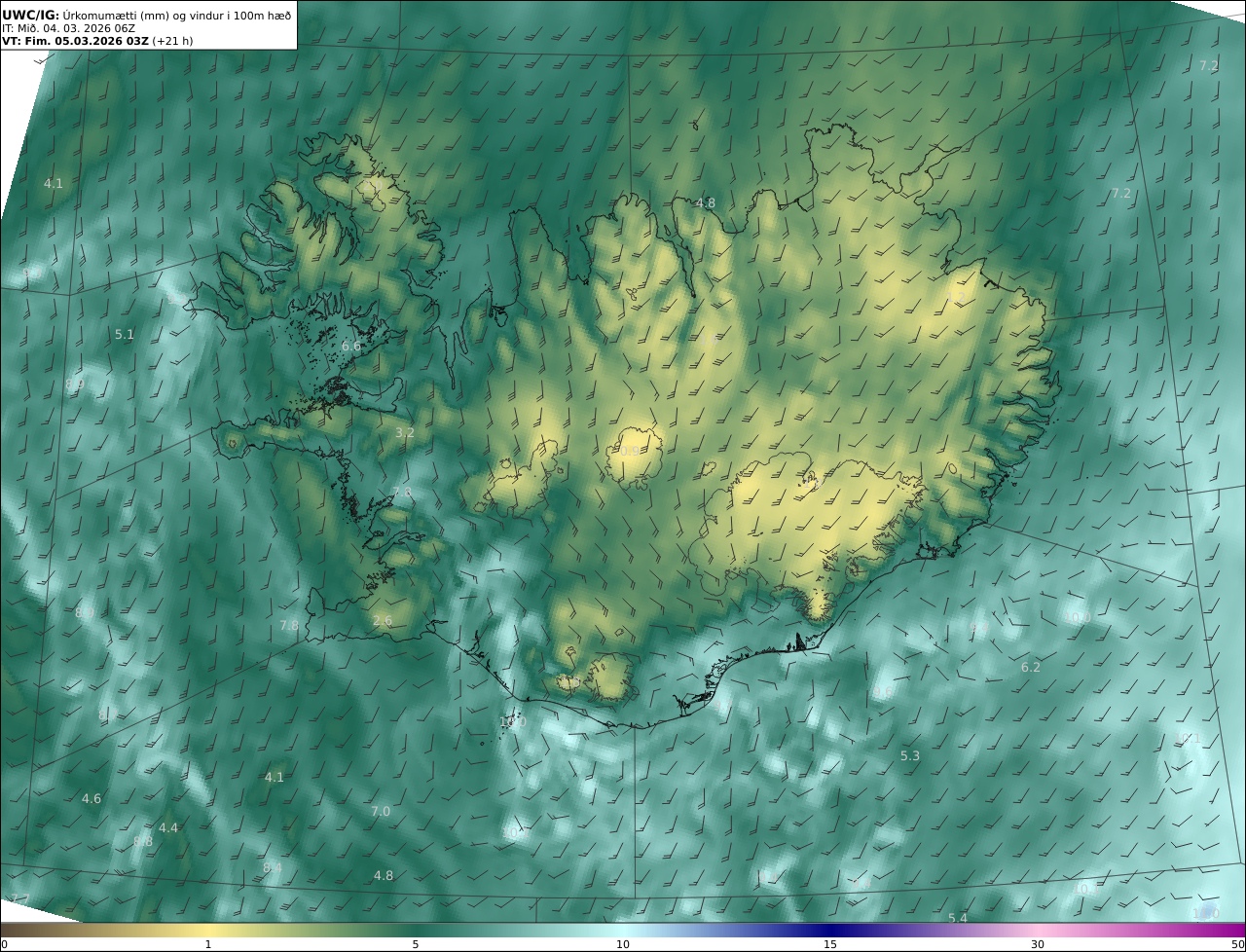This screenshot has width=1246, height=952.
Task: Click the color bar tick label '30'
Action: [x=1038, y=944]
